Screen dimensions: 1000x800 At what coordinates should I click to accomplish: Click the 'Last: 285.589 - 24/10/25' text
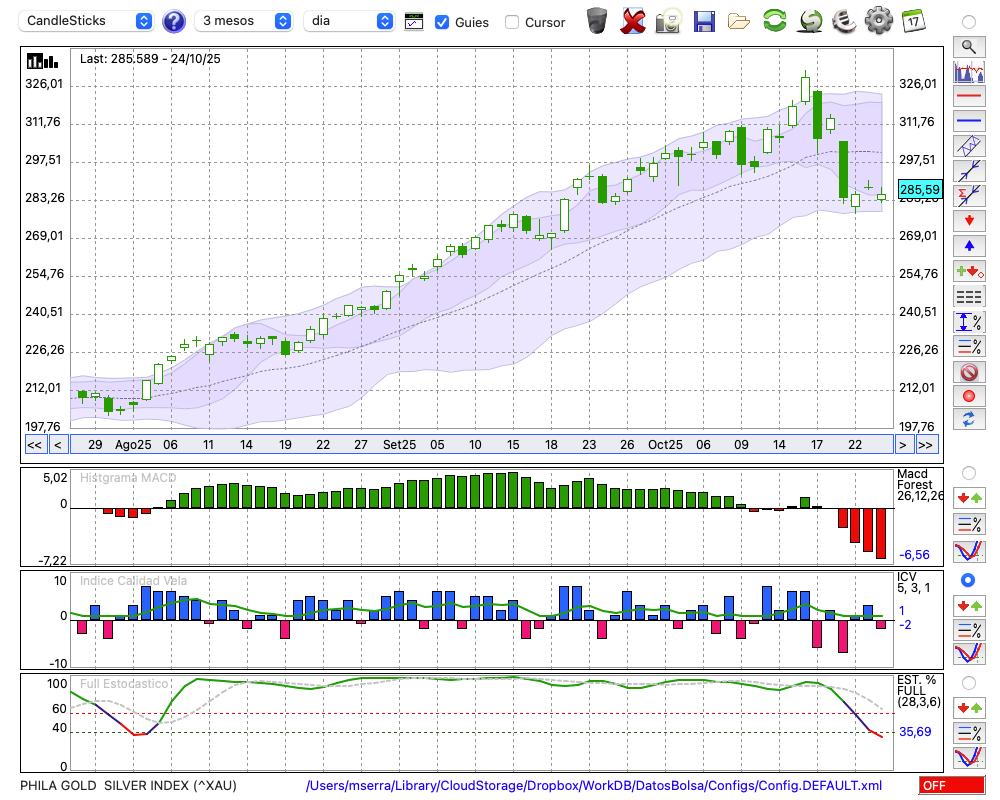pos(150,59)
